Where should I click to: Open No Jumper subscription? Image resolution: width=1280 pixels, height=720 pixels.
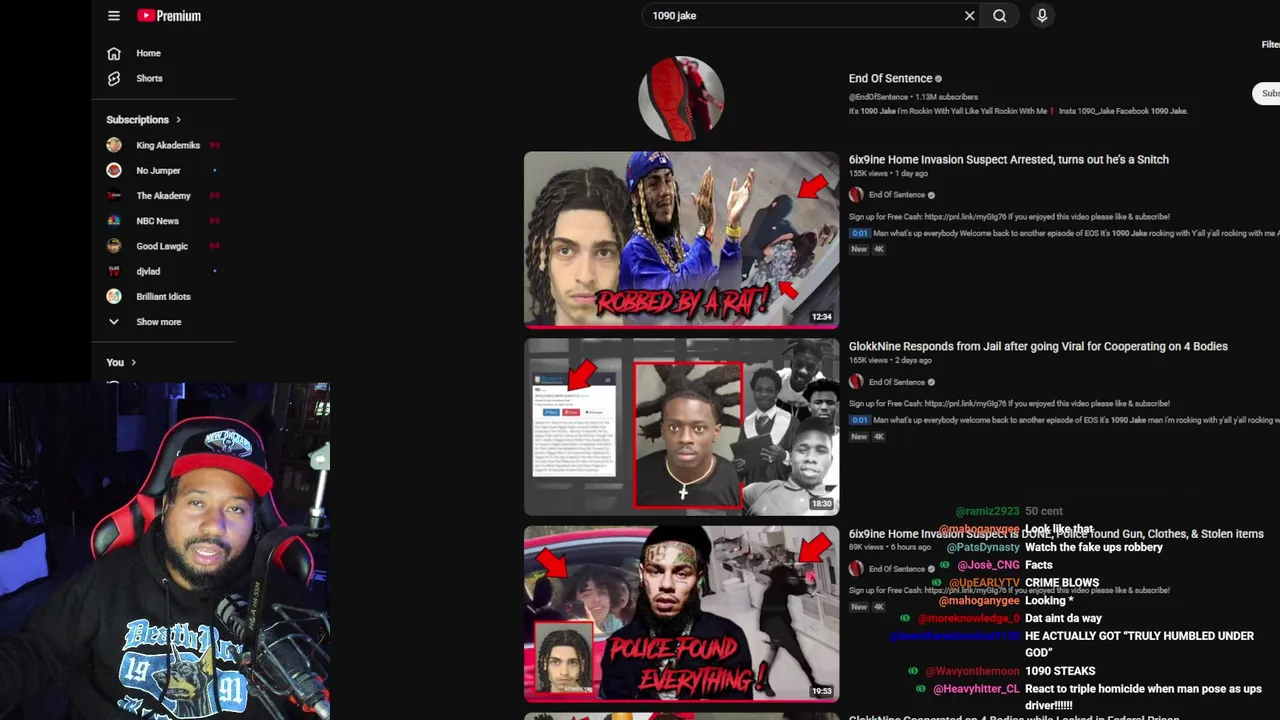(158, 171)
